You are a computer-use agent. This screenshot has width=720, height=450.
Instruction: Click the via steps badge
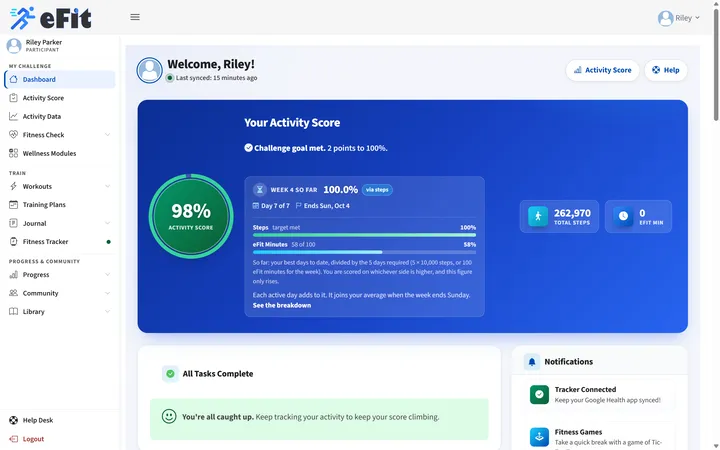click(377, 190)
